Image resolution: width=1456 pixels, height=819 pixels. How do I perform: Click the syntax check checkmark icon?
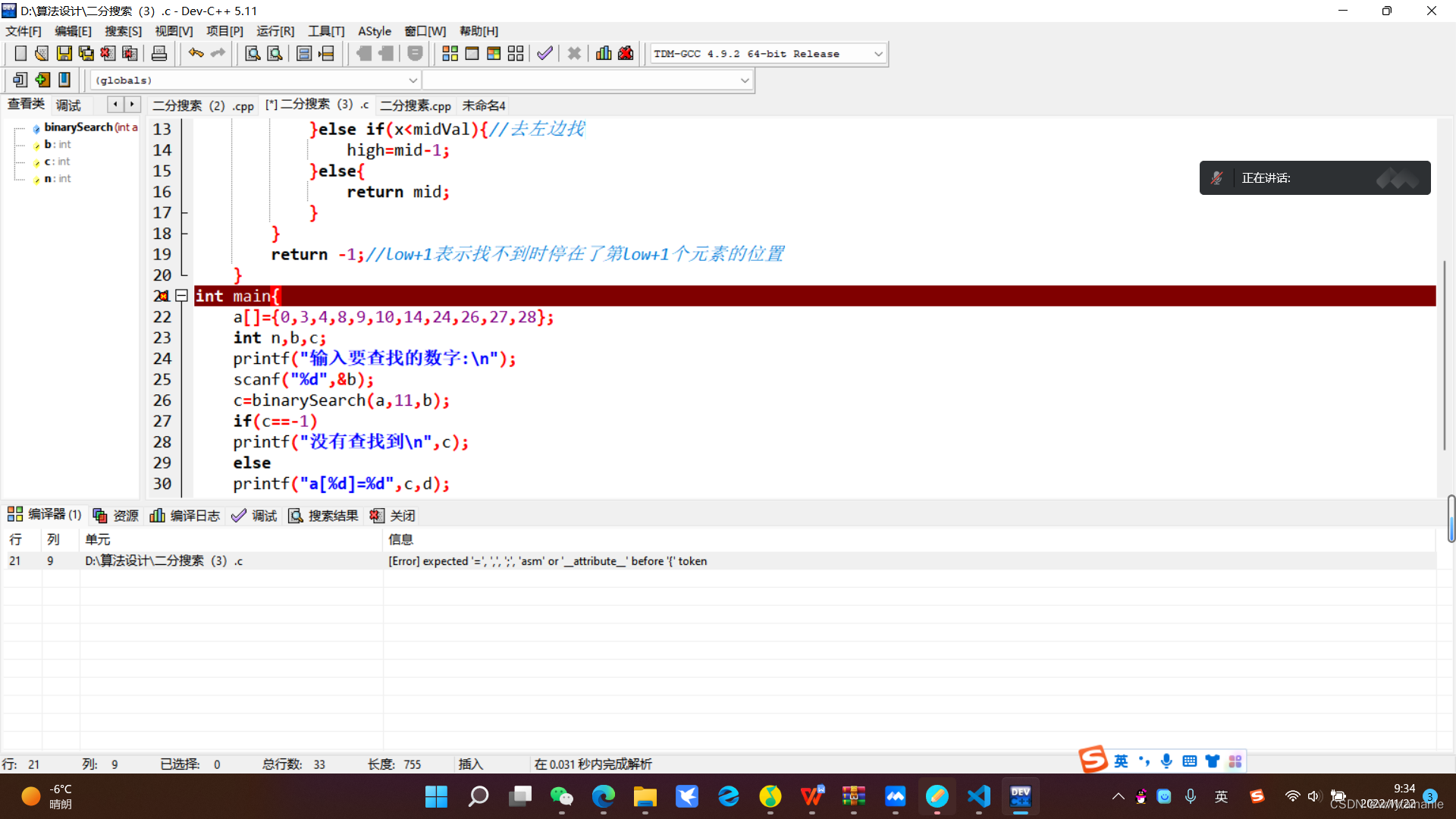point(544,53)
